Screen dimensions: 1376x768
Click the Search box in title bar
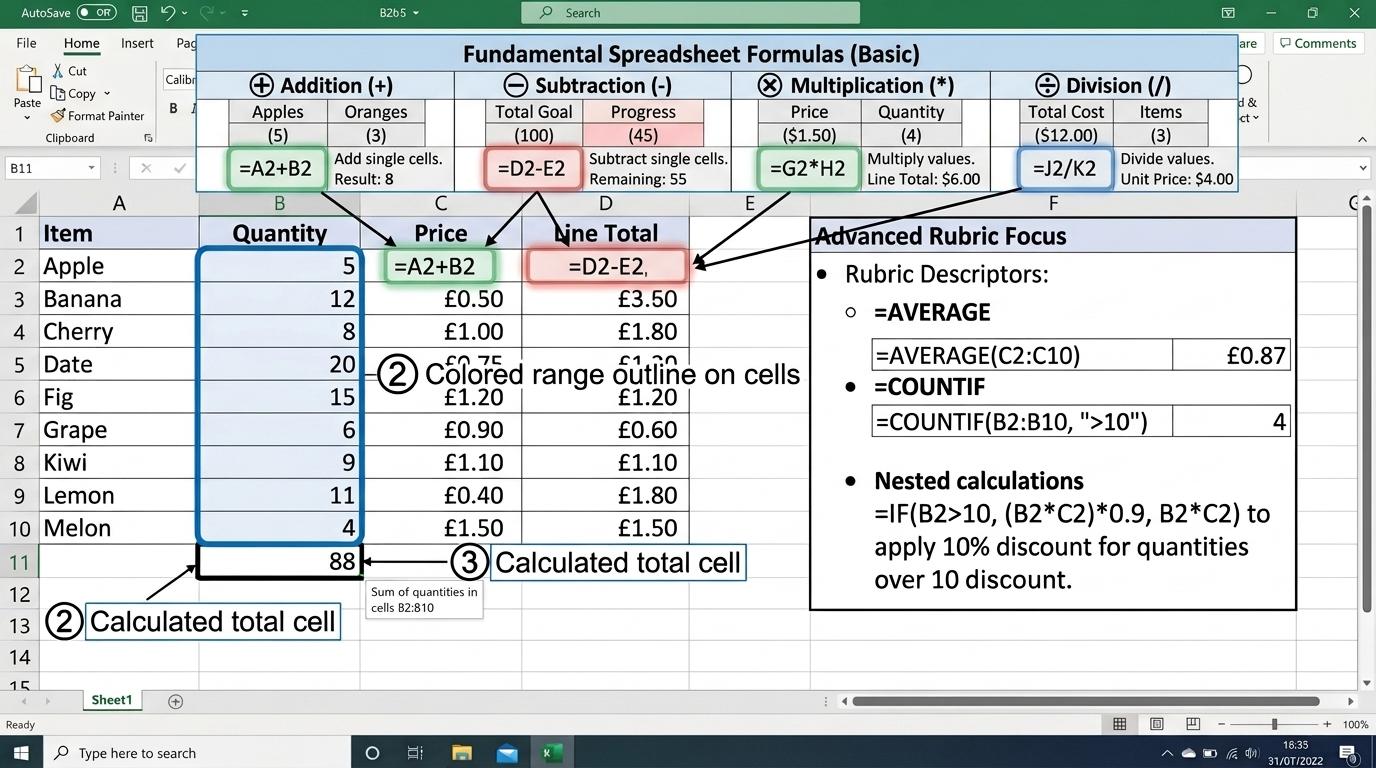click(690, 13)
